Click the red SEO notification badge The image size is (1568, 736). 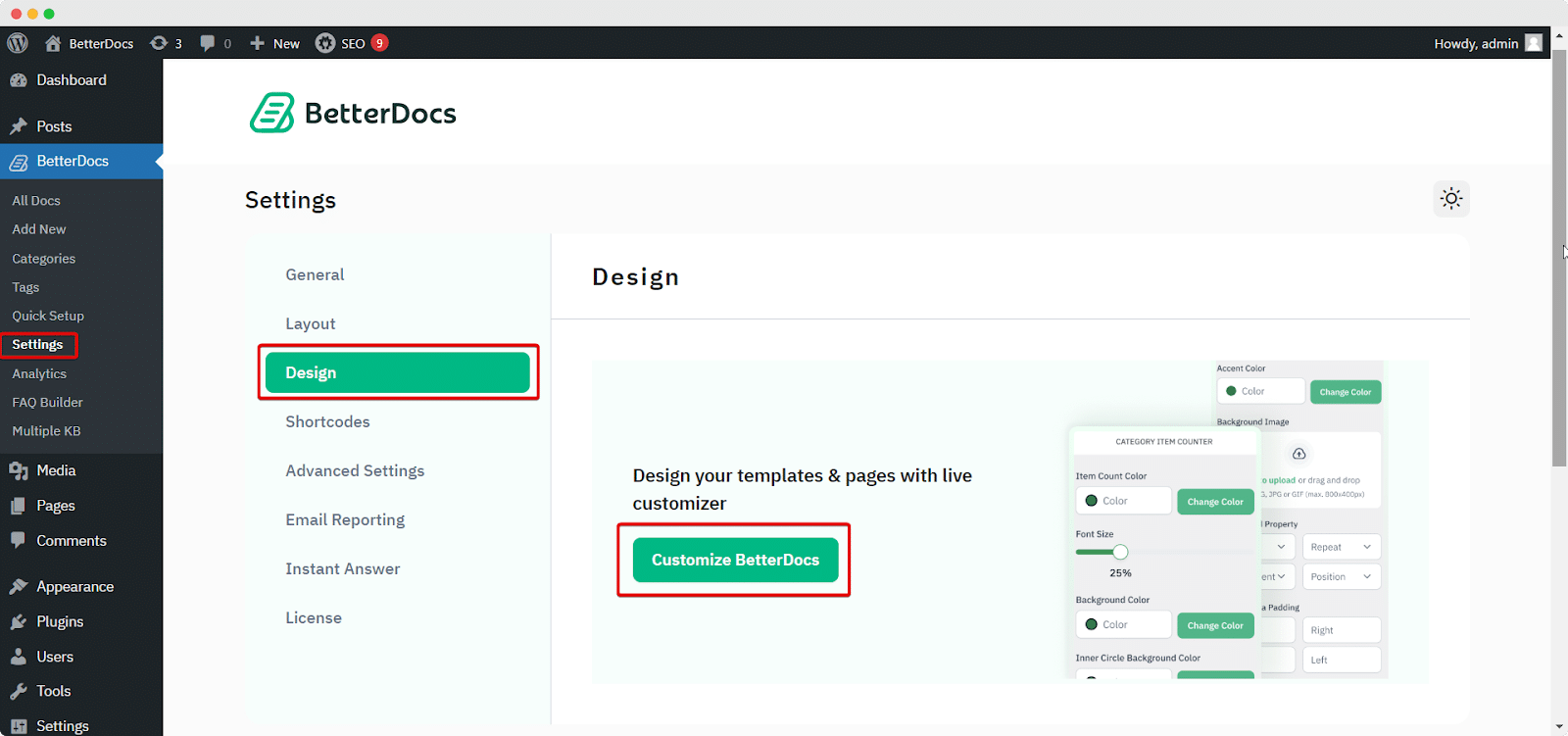[379, 43]
